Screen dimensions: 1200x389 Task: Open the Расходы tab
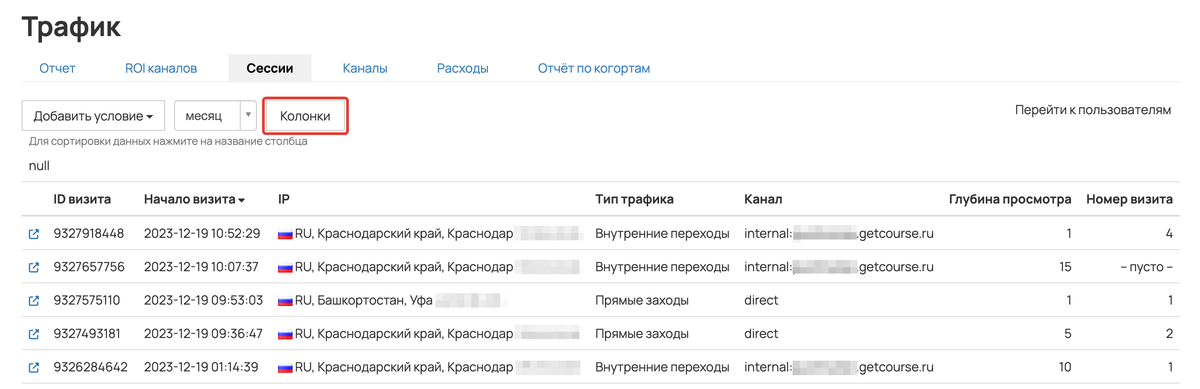coord(462,69)
